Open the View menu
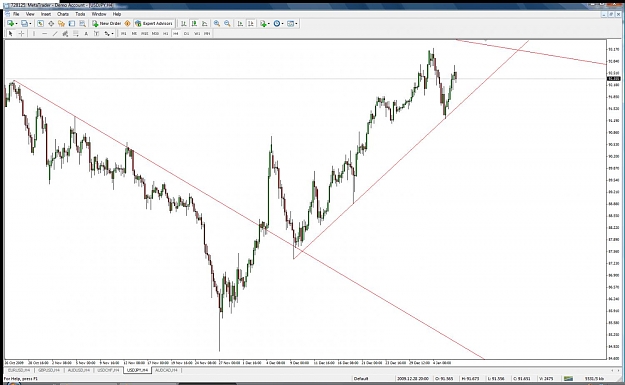Screen dimensions: 625x385 click(x=30, y=14)
